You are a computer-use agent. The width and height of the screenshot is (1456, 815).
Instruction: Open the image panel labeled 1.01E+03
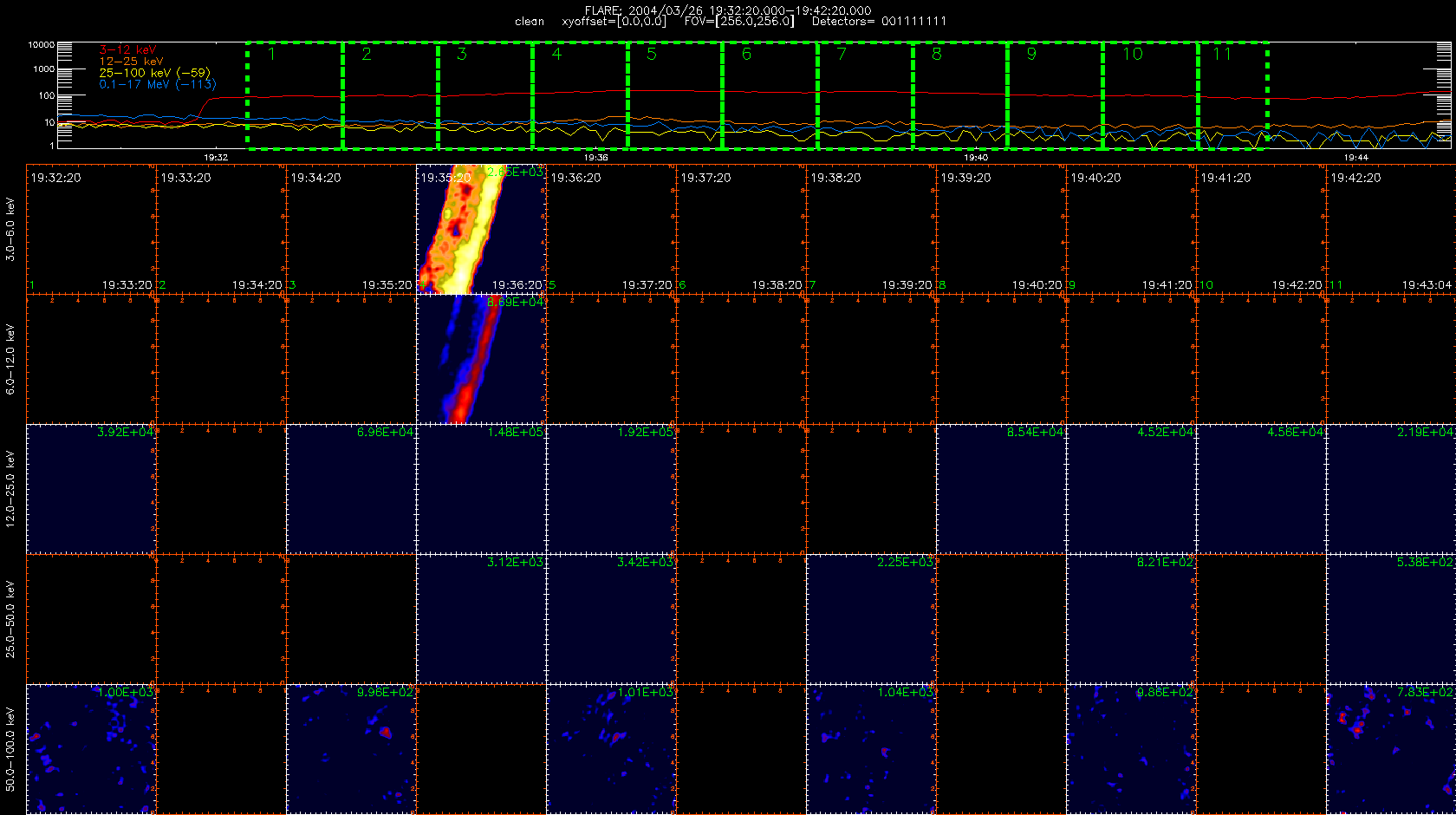click(611, 749)
